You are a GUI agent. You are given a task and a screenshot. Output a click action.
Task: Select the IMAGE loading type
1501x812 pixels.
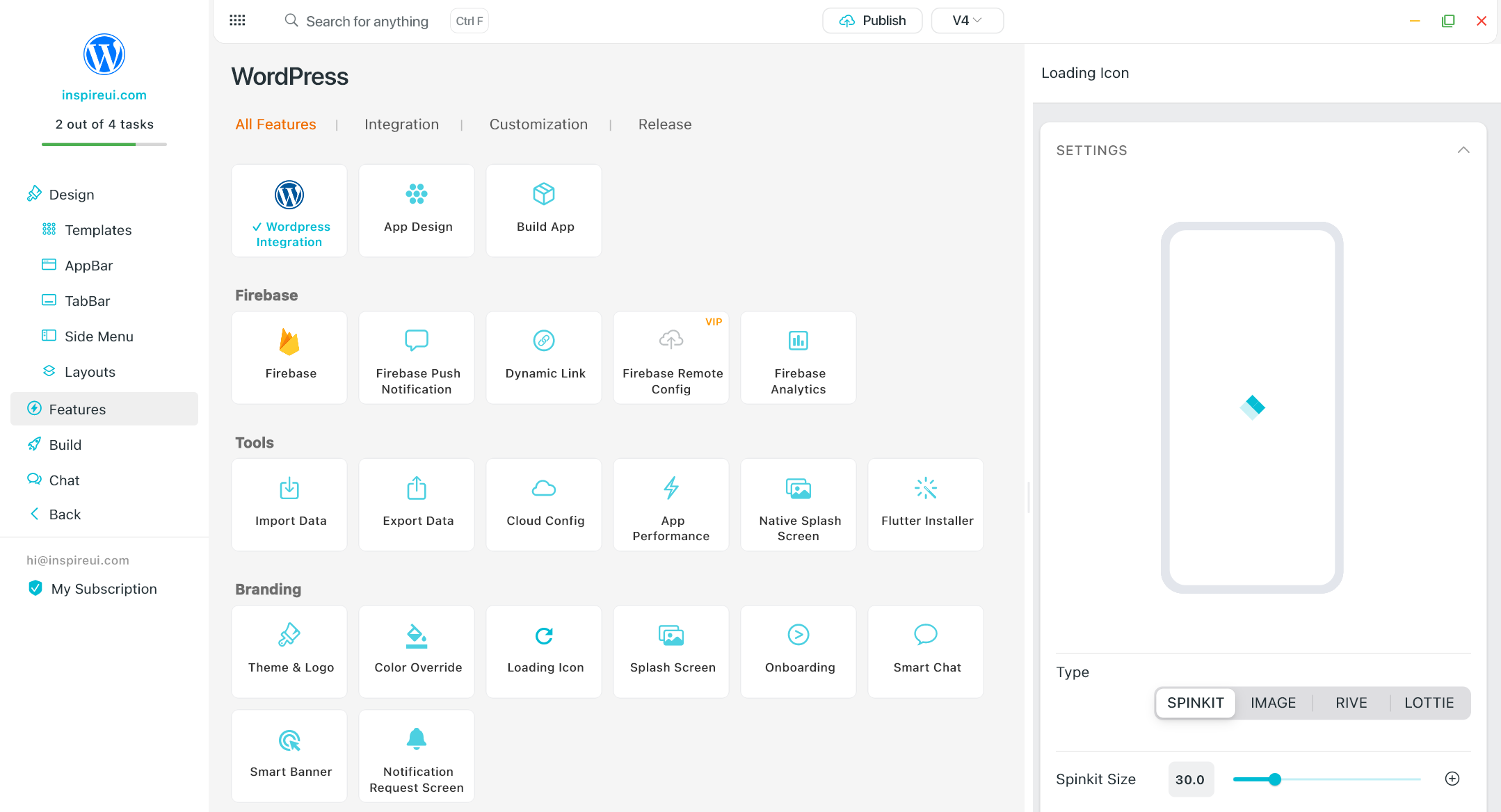[1273, 703]
